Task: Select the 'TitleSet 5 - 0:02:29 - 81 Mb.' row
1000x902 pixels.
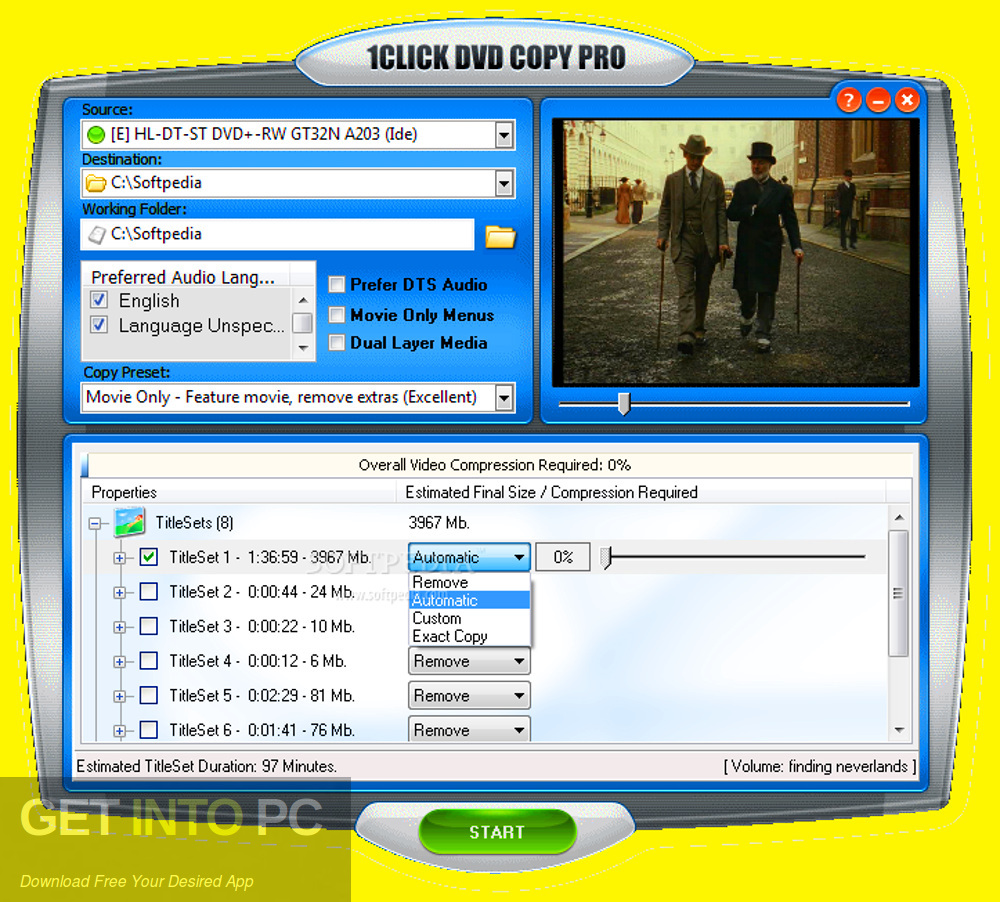Action: pos(261,695)
